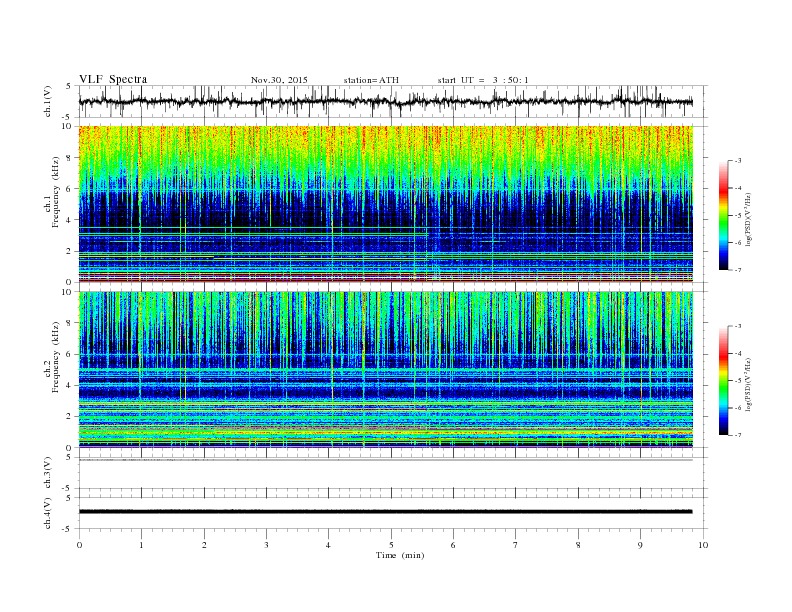Screen dimensions: 792x612
Task: Click the "10" tick on the time axis
Action: coord(703,545)
